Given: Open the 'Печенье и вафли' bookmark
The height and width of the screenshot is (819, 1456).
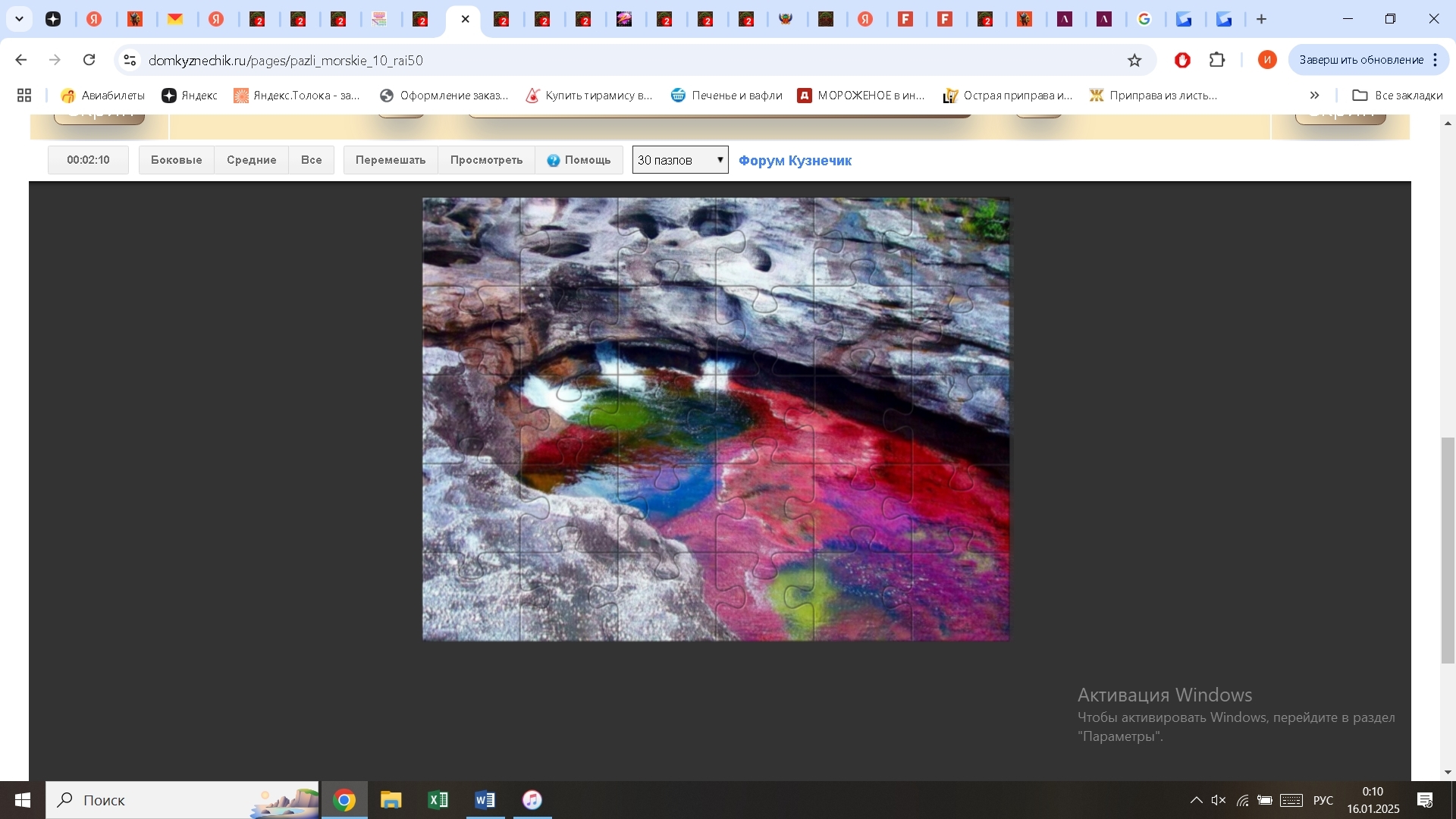Looking at the screenshot, I should tap(726, 96).
